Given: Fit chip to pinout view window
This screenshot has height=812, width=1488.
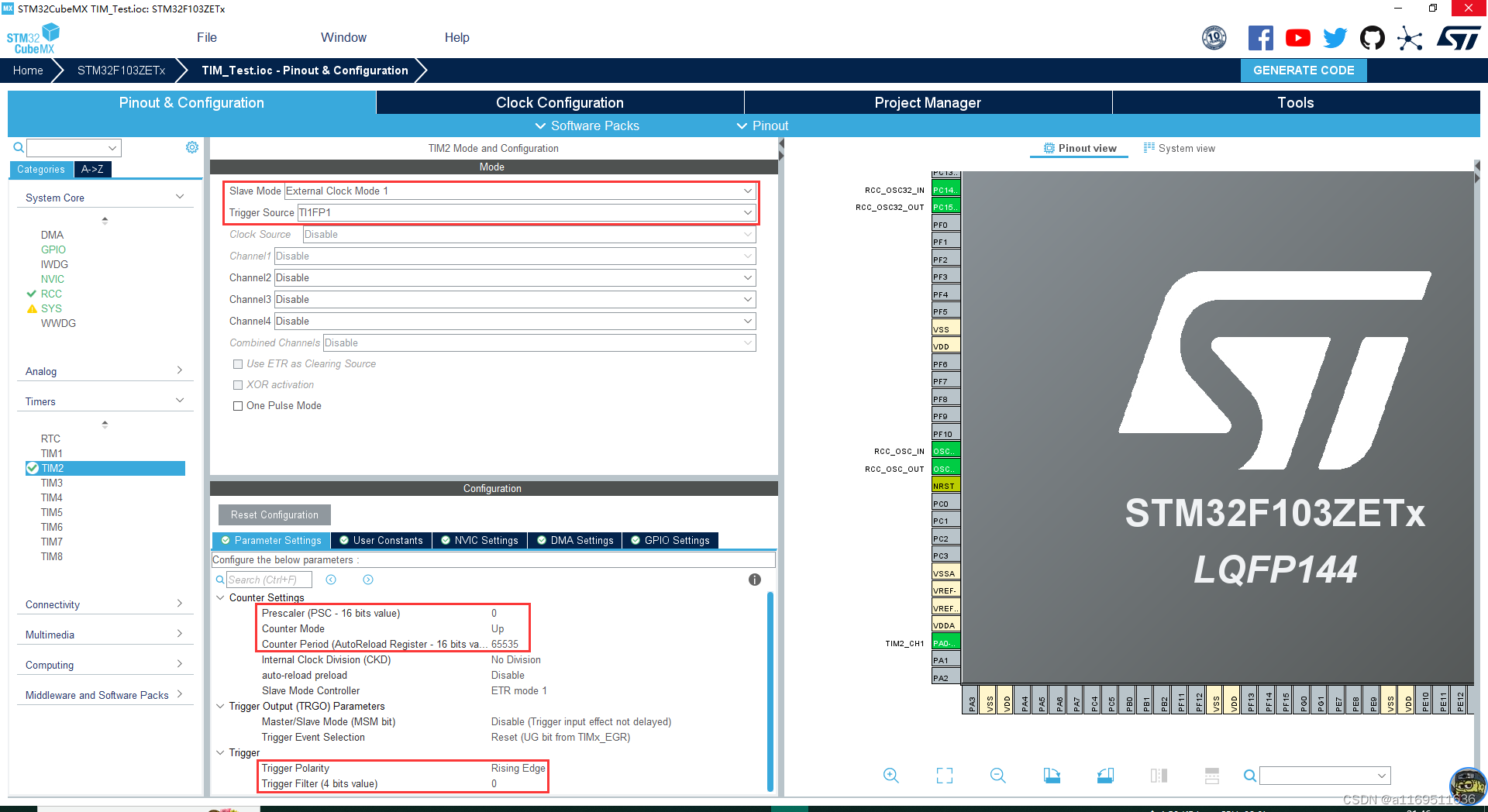Looking at the screenshot, I should [x=945, y=776].
